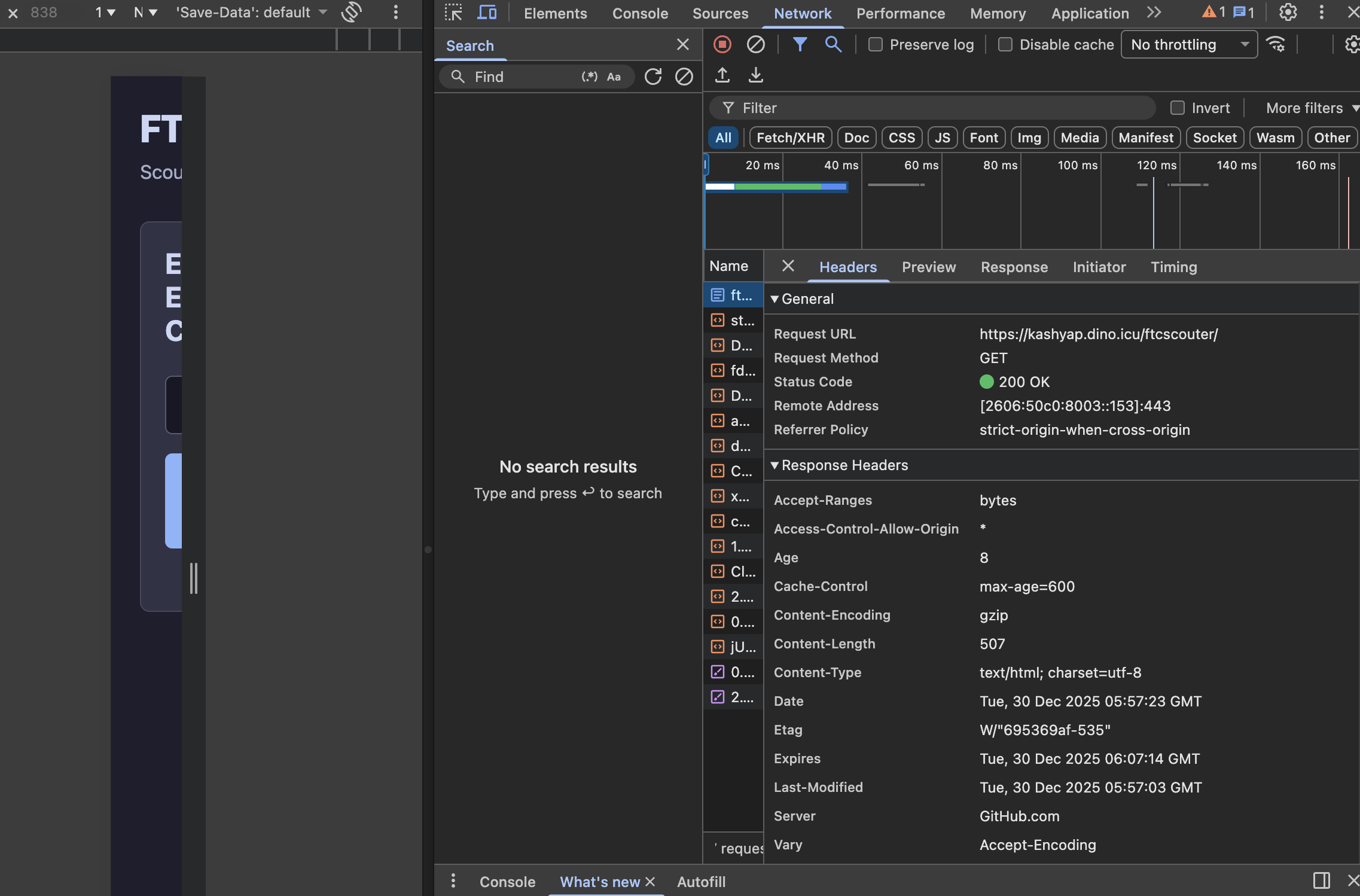Image resolution: width=1360 pixels, height=896 pixels.
Task: Toggle the device toolbar icon
Action: click(x=487, y=13)
